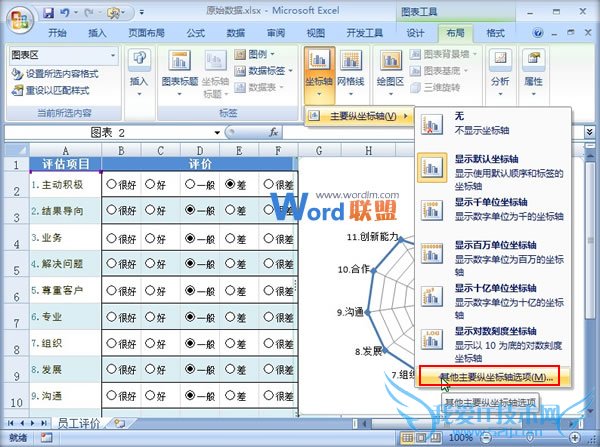Undo the last action in Quick Access toolbar
Image resolution: width=600 pixels, height=447 pixels.
(x=64, y=13)
